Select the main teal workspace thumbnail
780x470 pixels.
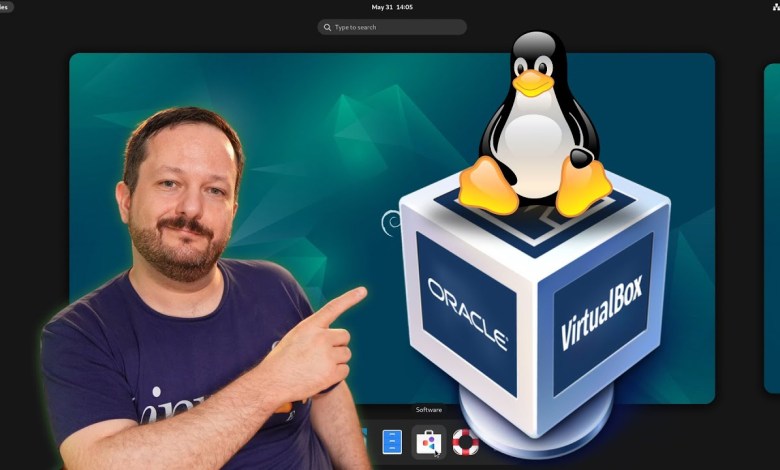[x=392, y=228]
